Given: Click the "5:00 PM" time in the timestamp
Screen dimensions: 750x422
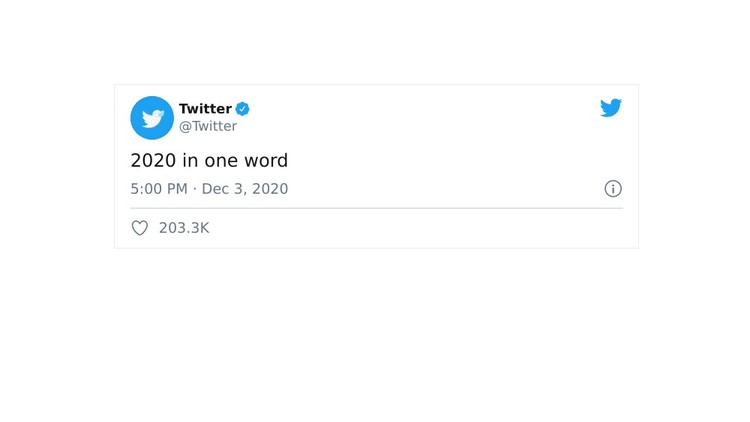Looking at the screenshot, I should (x=159, y=189).
